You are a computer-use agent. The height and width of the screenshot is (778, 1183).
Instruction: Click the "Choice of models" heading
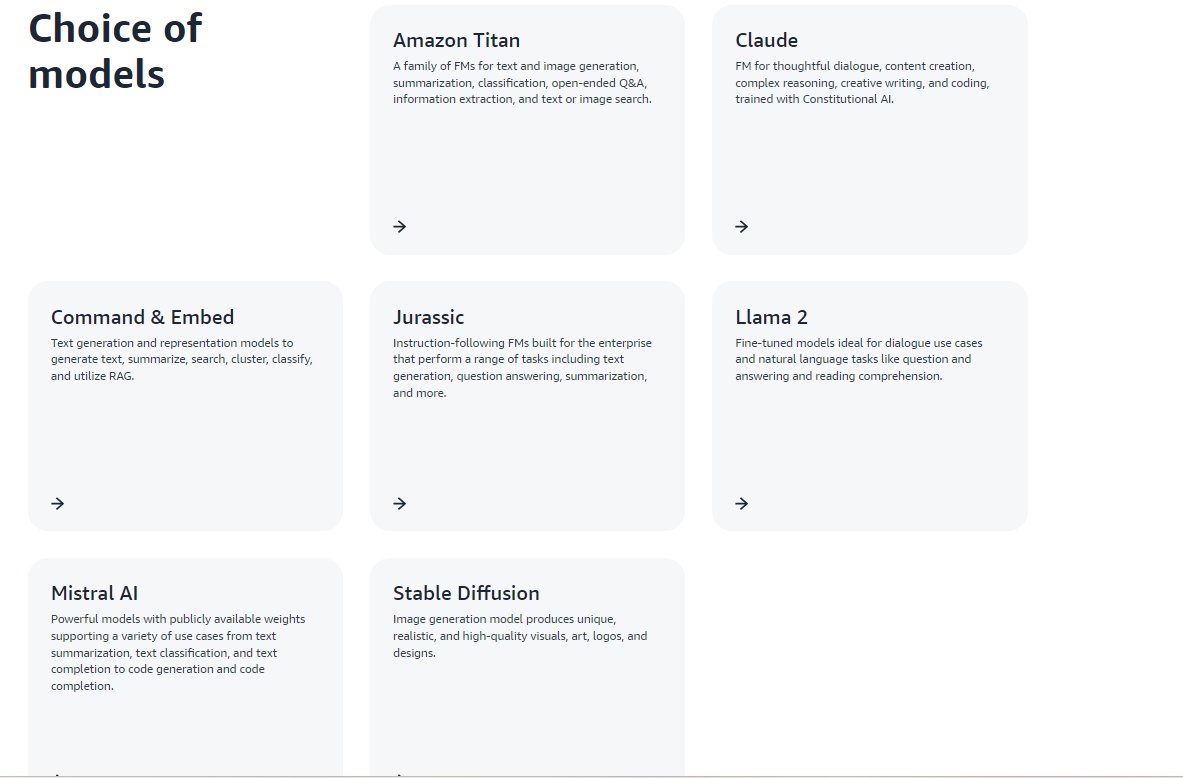click(x=115, y=51)
